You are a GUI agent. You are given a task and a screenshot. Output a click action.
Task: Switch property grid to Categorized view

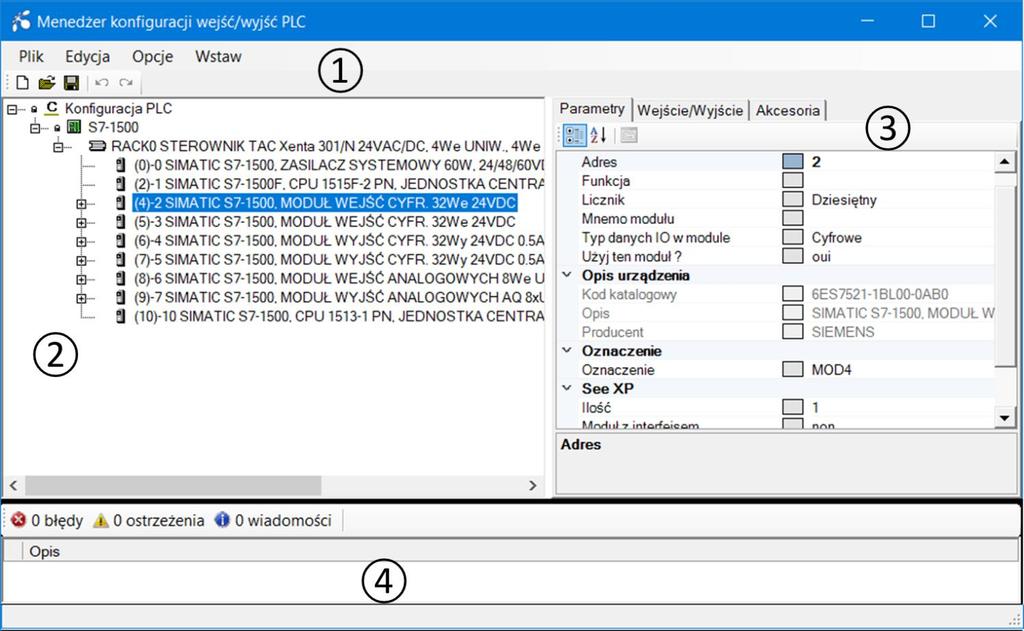575,135
